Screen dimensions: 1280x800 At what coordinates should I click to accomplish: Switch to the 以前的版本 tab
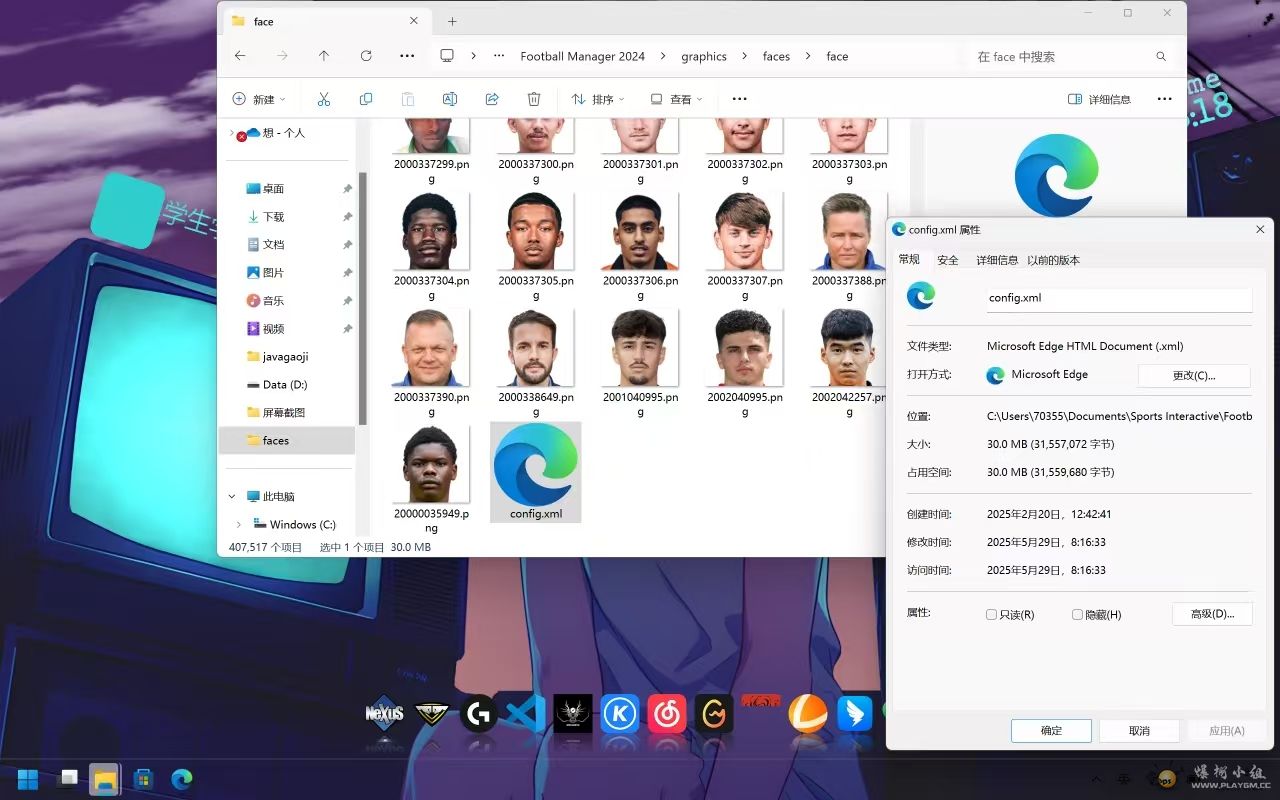[x=1053, y=260]
